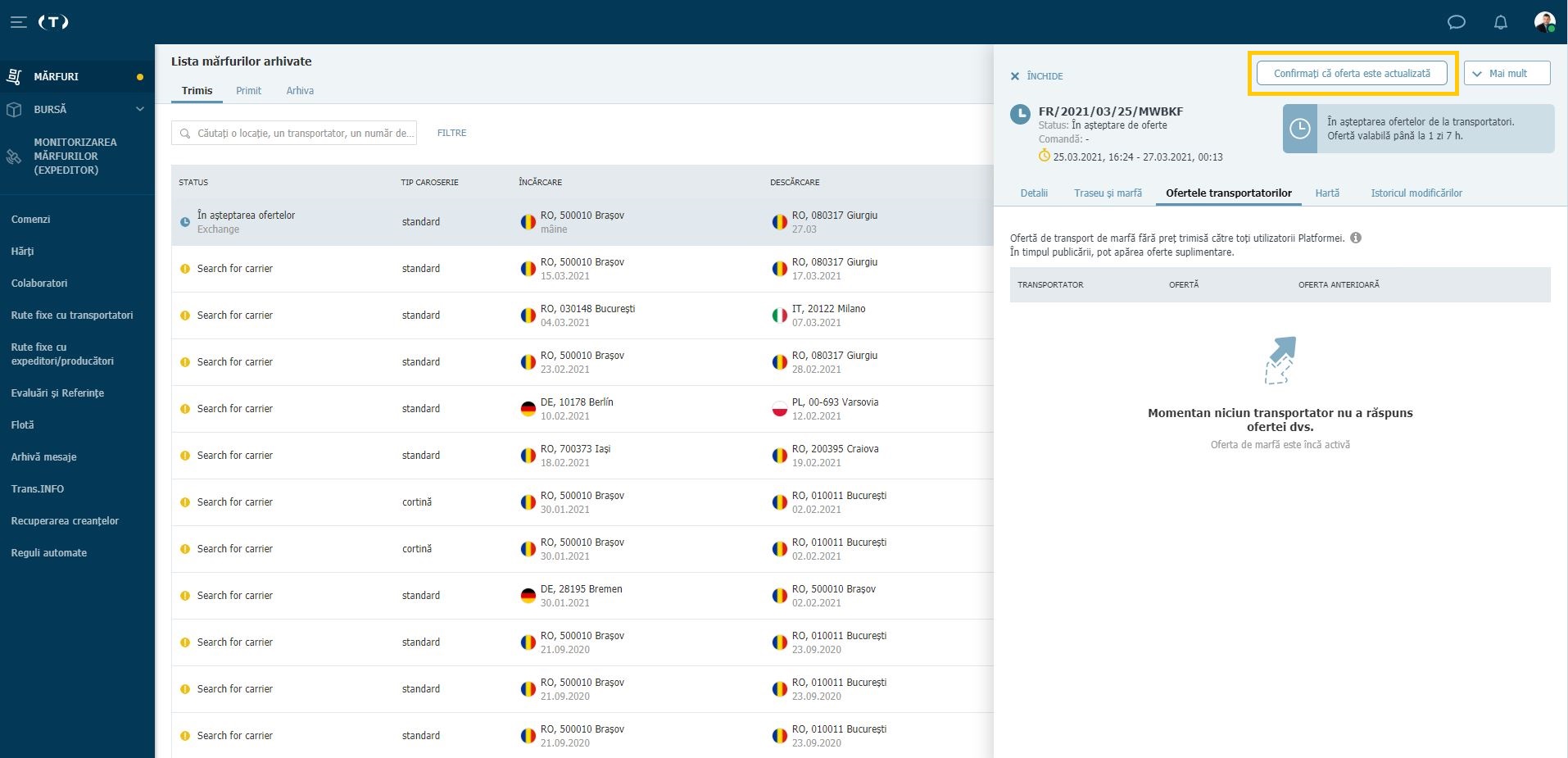Image resolution: width=1568 pixels, height=758 pixels.
Task: Click warning icon of Brașov 15.03.2021 row
Action: pyautogui.click(x=185, y=269)
